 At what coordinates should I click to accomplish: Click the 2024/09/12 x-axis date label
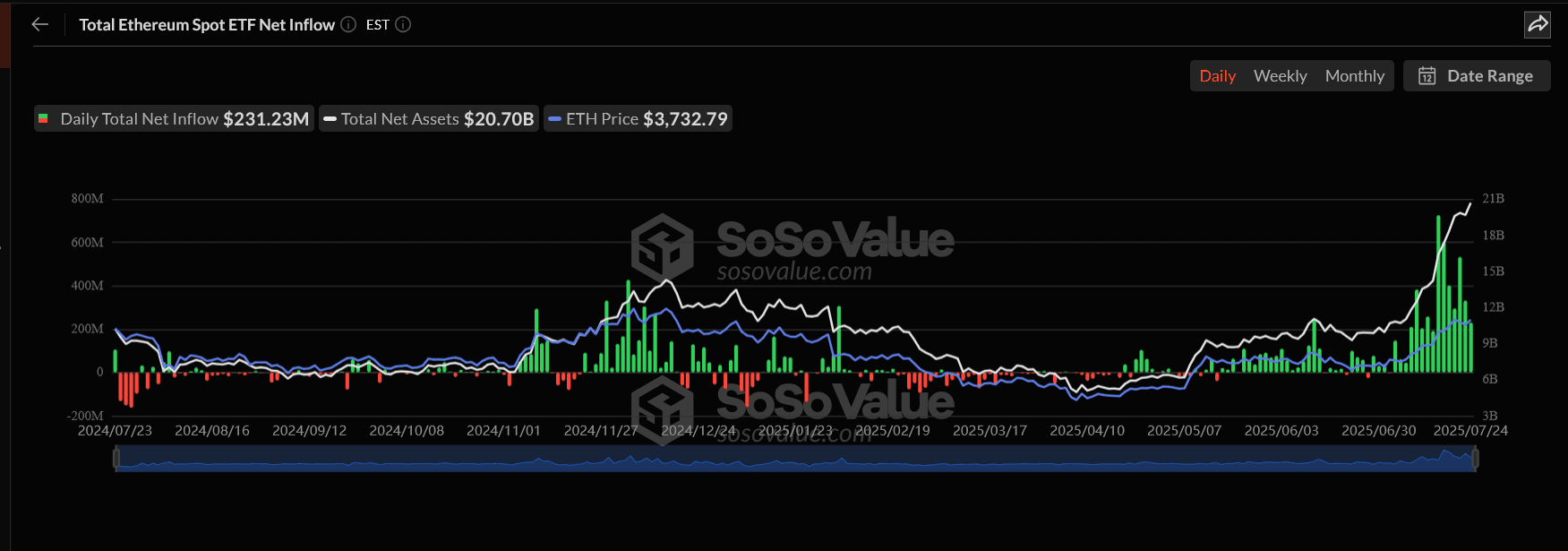(309, 431)
